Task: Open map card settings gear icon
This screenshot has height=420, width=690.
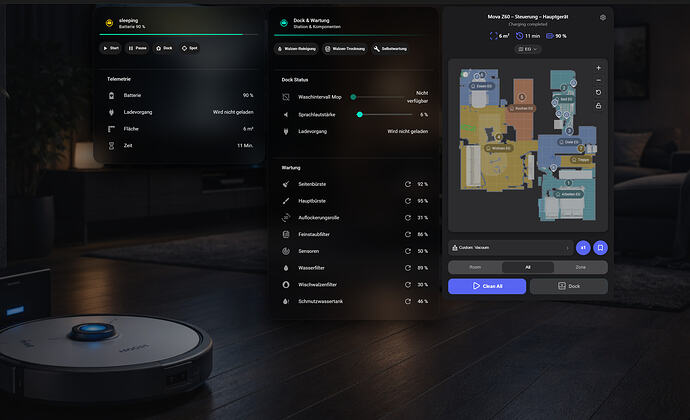Action: [602, 18]
